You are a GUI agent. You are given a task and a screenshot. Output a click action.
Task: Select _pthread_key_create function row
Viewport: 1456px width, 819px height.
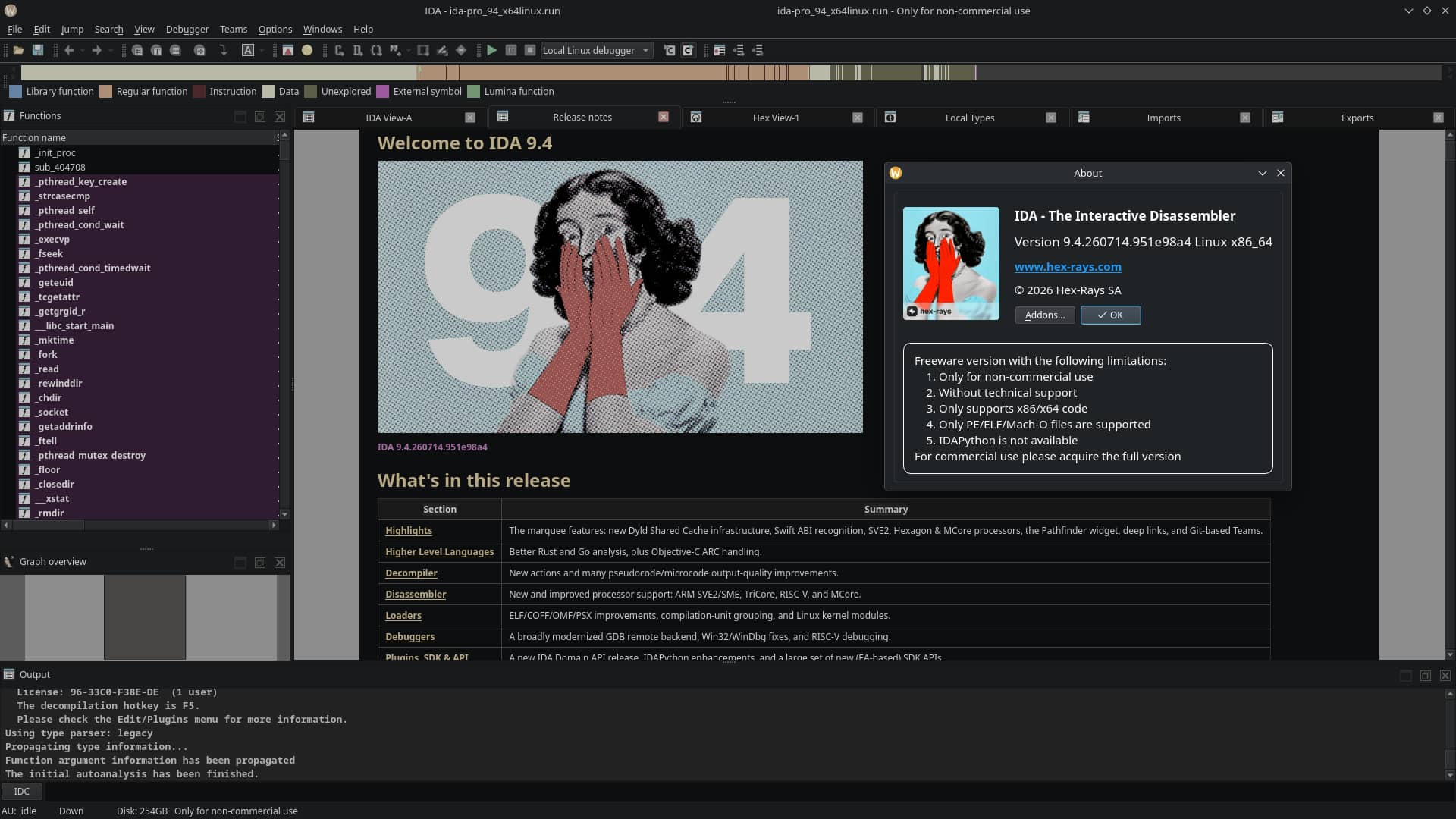149,181
